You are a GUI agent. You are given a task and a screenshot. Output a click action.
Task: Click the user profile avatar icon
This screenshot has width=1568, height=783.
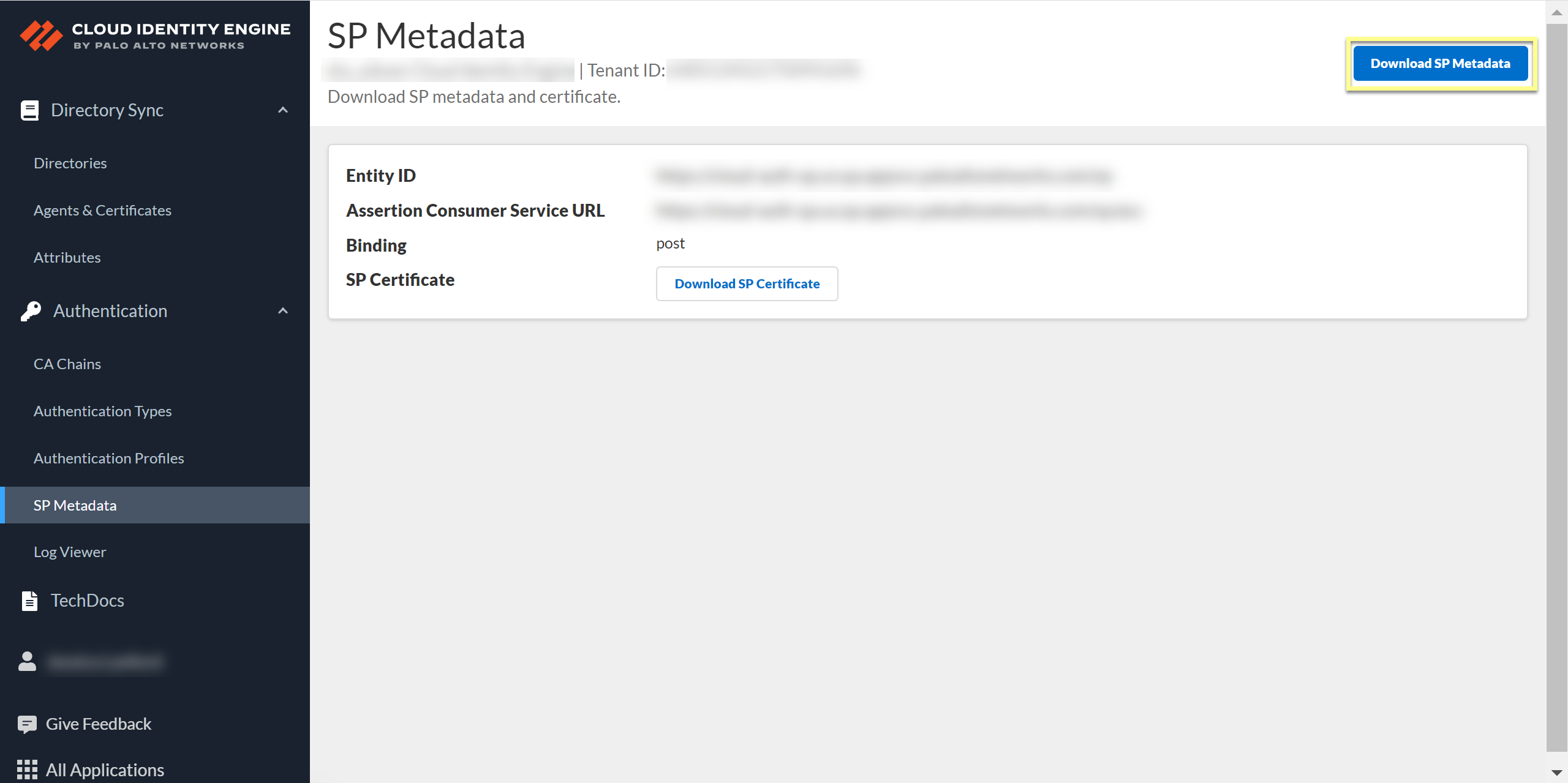pos(27,662)
